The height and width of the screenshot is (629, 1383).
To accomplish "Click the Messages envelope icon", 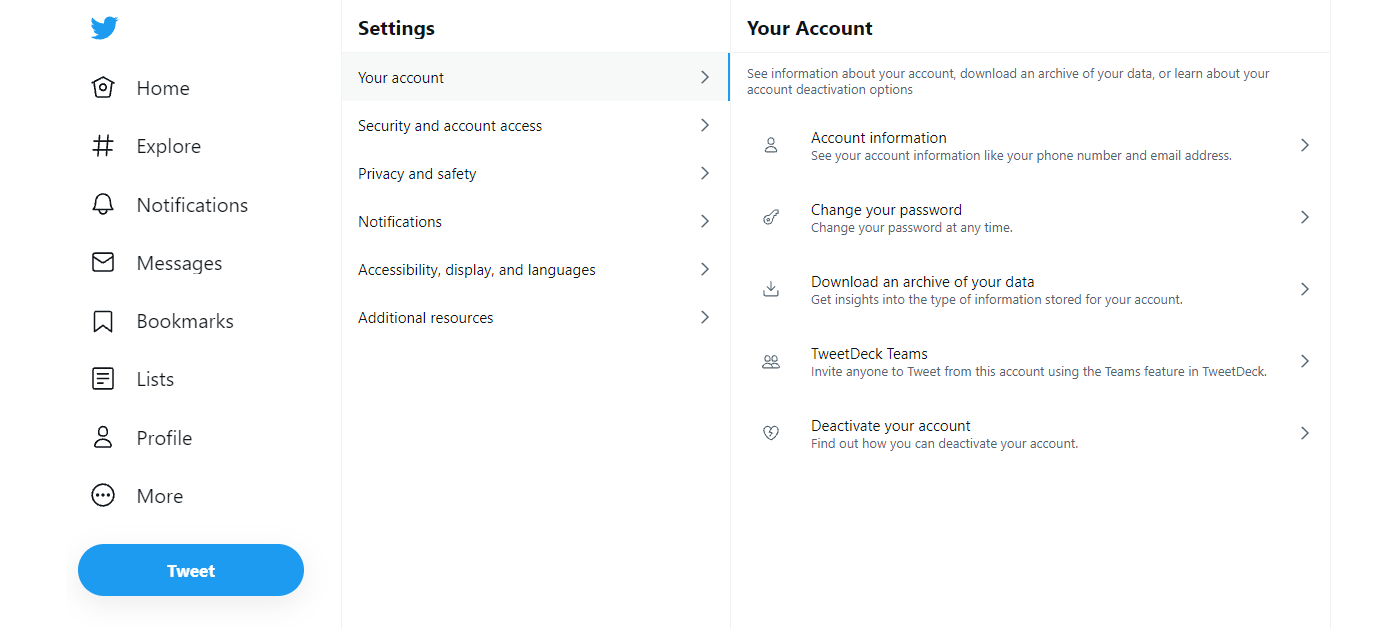I will pyautogui.click(x=103, y=263).
